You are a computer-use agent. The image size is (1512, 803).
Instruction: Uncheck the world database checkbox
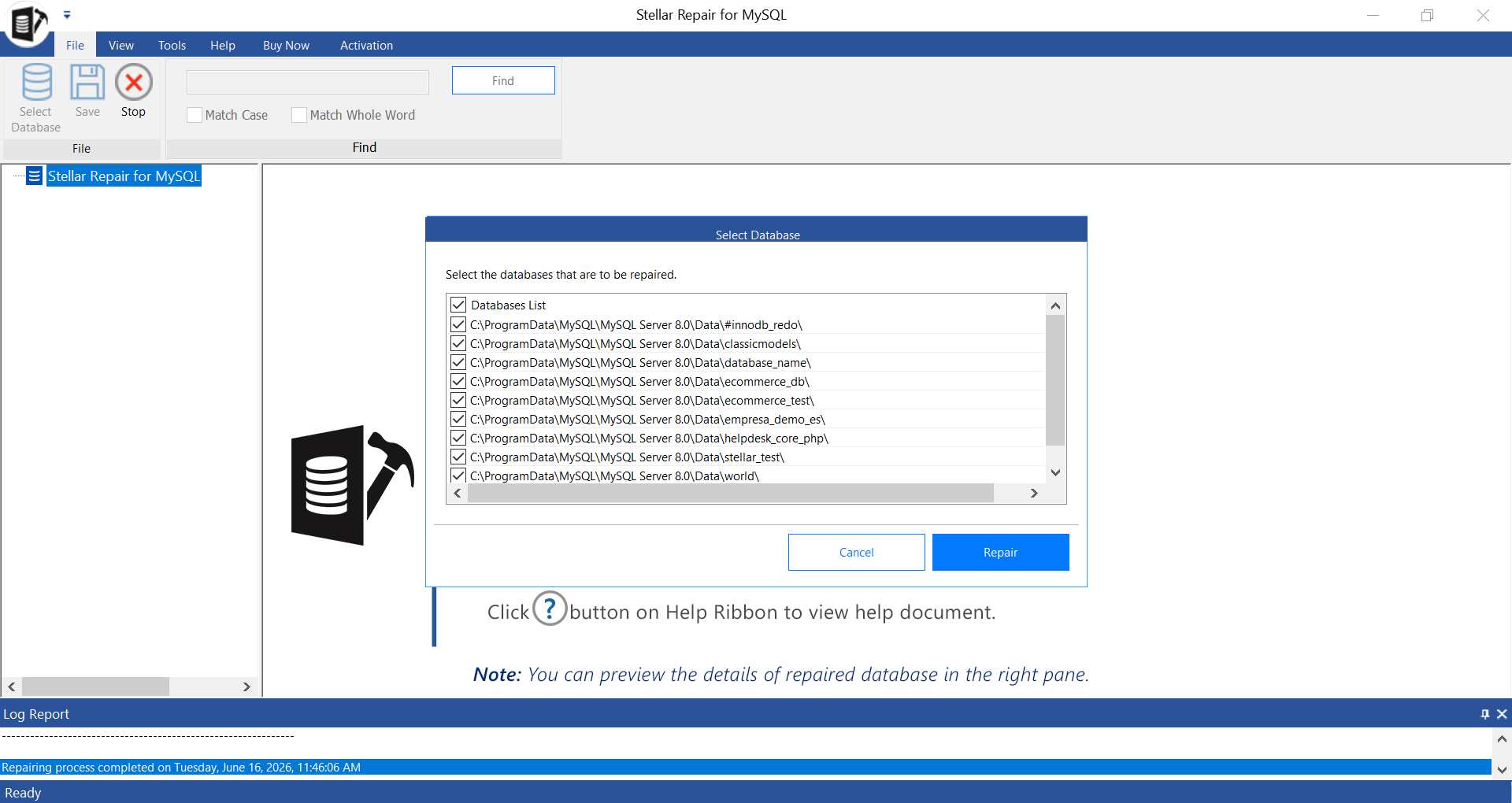pos(458,476)
